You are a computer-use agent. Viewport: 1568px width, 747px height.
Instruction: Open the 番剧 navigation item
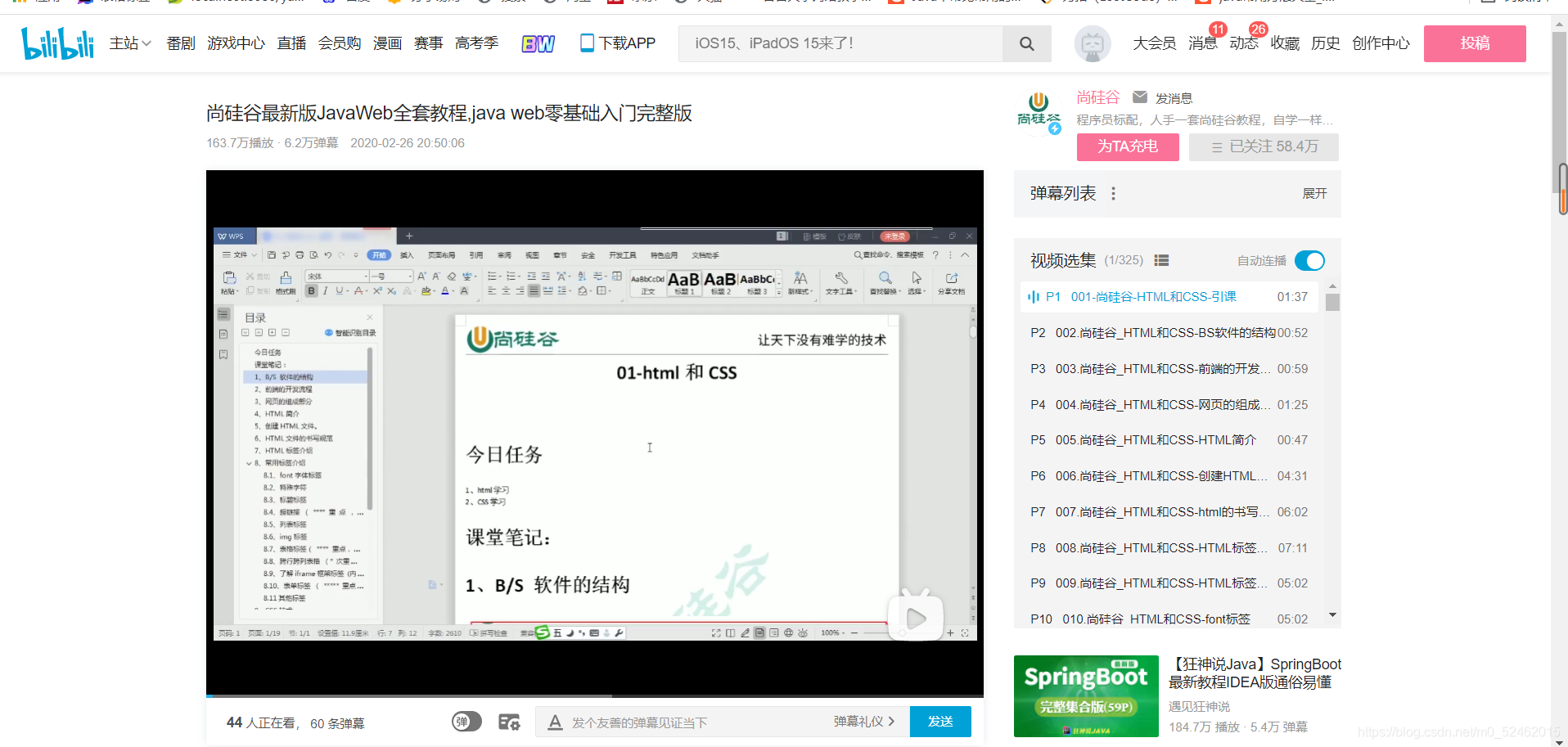[x=181, y=43]
